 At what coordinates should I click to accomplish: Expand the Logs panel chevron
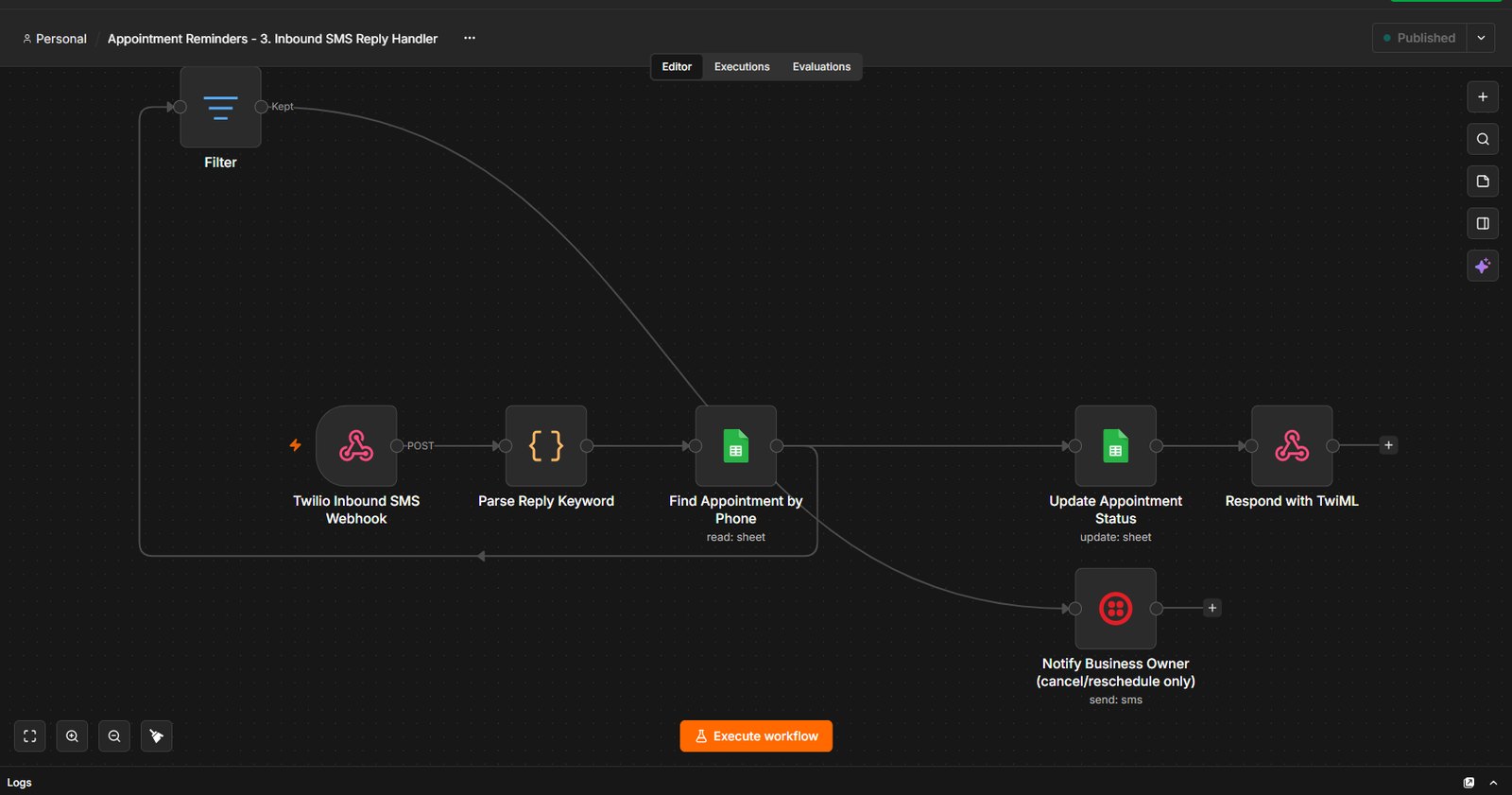click(1493, 783)
